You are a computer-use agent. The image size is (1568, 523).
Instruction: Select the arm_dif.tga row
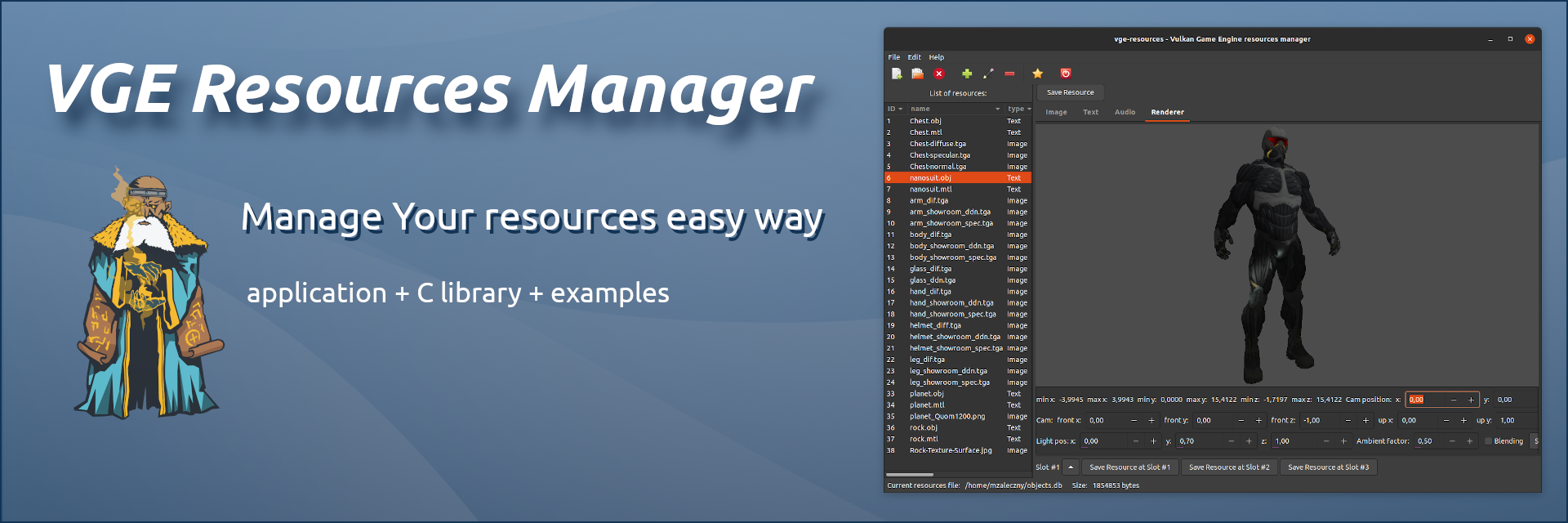coord(958,200)
